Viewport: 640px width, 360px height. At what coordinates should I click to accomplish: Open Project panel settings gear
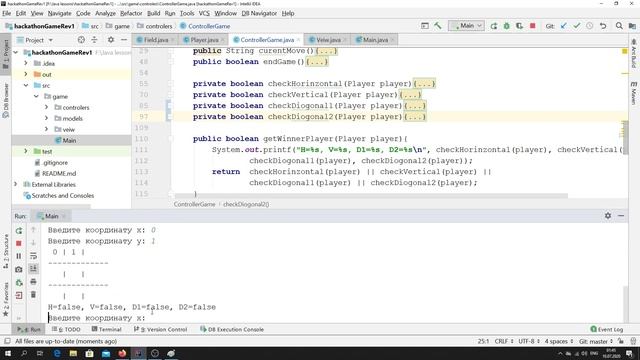pos(111,40)
